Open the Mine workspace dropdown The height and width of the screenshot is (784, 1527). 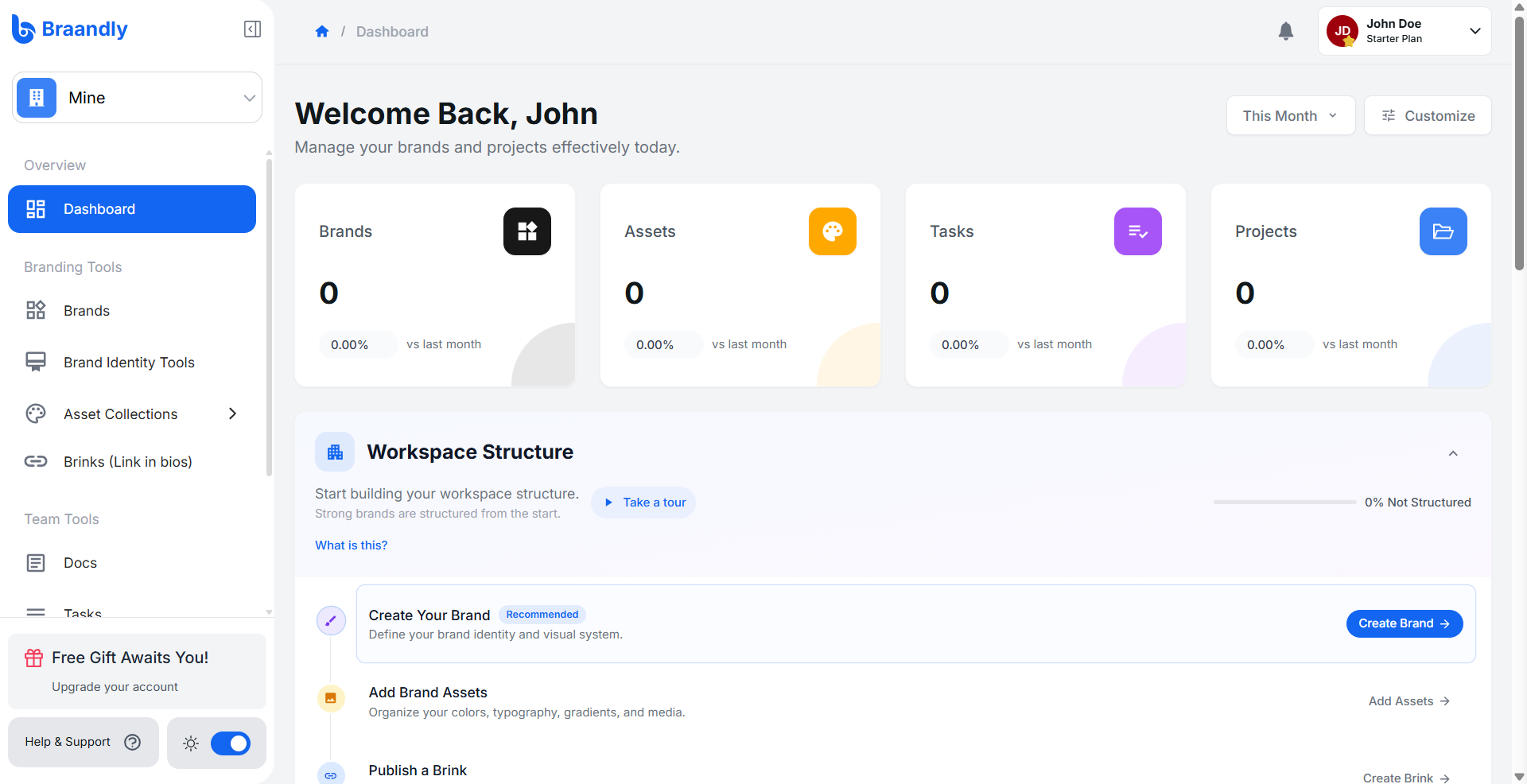137,98
